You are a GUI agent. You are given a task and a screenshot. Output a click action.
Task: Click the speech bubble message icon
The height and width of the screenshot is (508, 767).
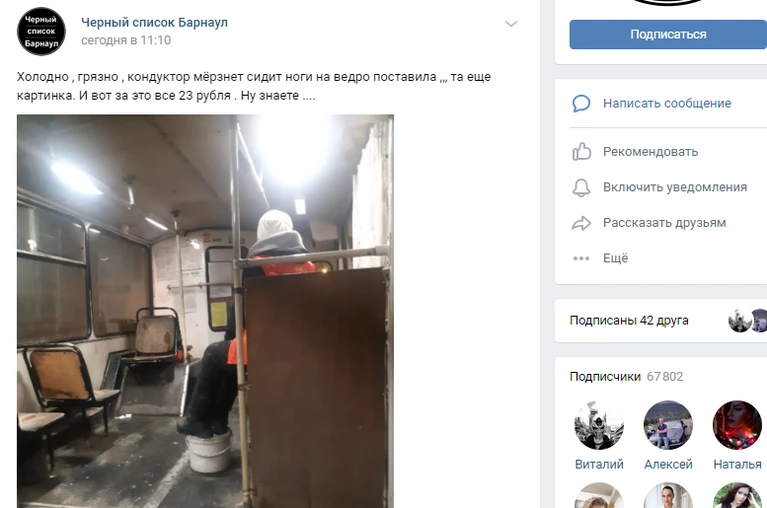(581, 103)
